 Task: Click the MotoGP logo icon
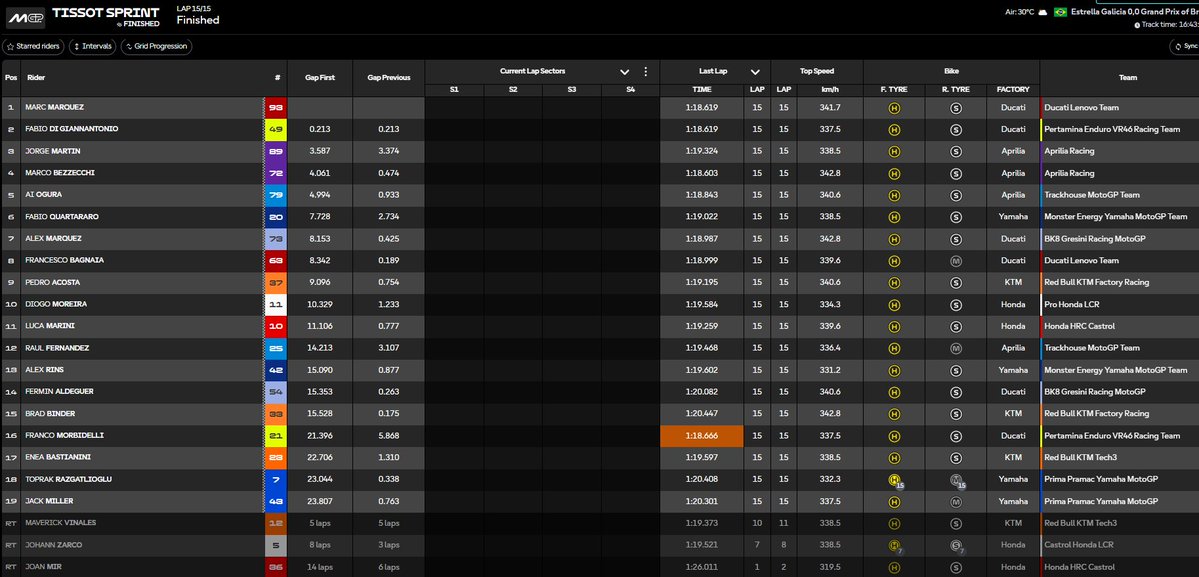coord(25,16)
